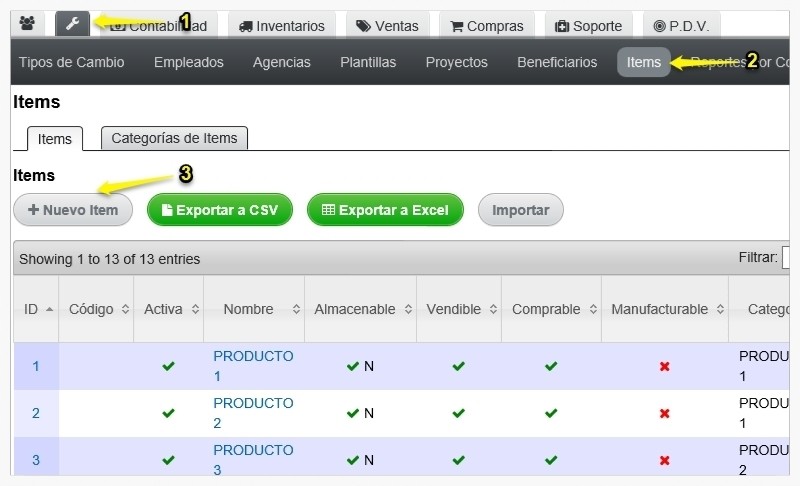Open the P.D.V. module
800x486 pixels.
tap(681, 25)
